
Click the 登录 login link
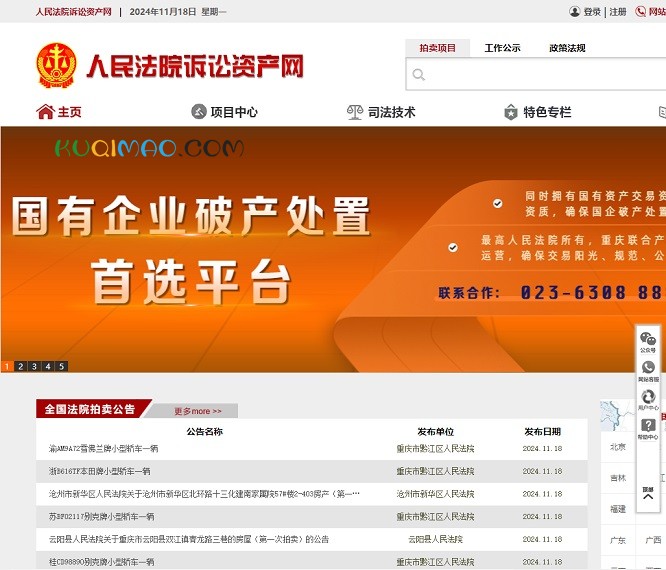pos(592,12)
